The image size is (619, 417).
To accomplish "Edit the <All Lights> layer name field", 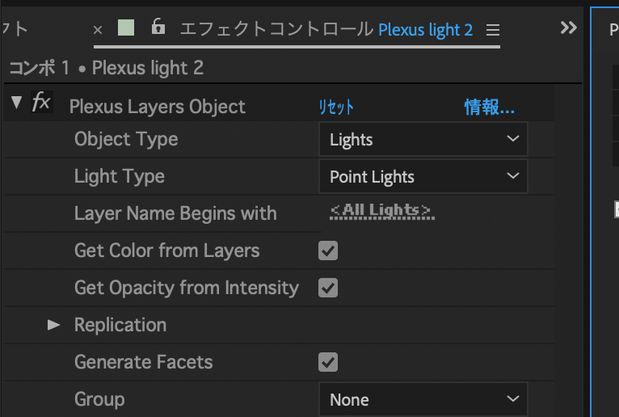I will click(381, 210).
